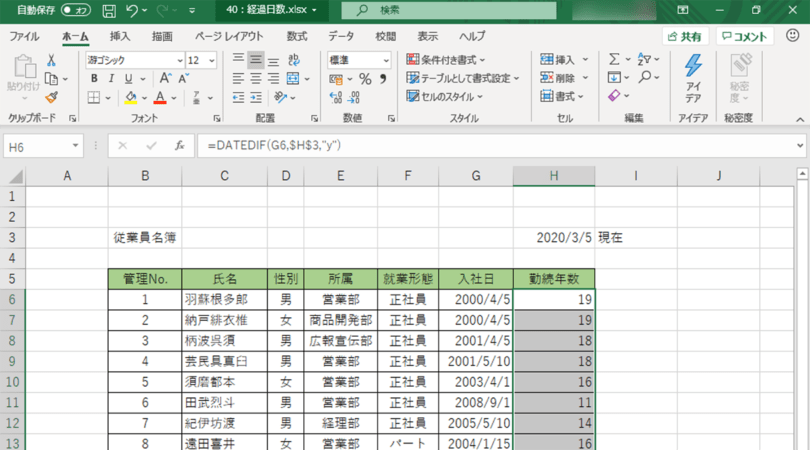Select the Format Painter brush icon
The height and width of the screenshot is (450, 810).
coord(51,98)
